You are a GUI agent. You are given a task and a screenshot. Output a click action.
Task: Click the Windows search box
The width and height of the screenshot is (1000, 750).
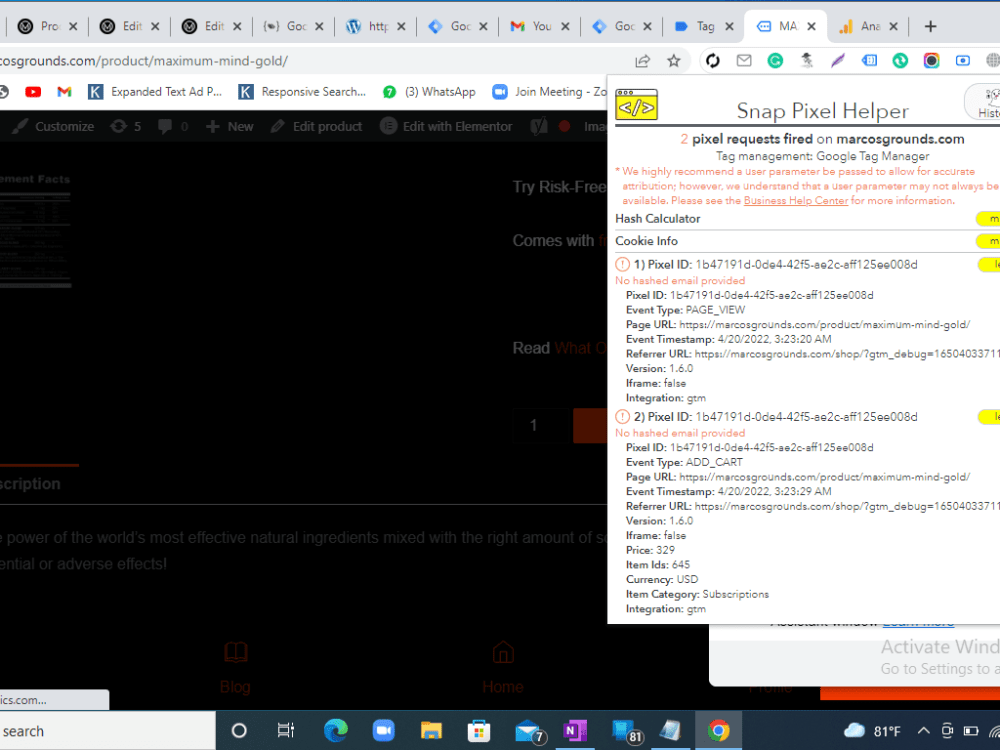[107, 731]
